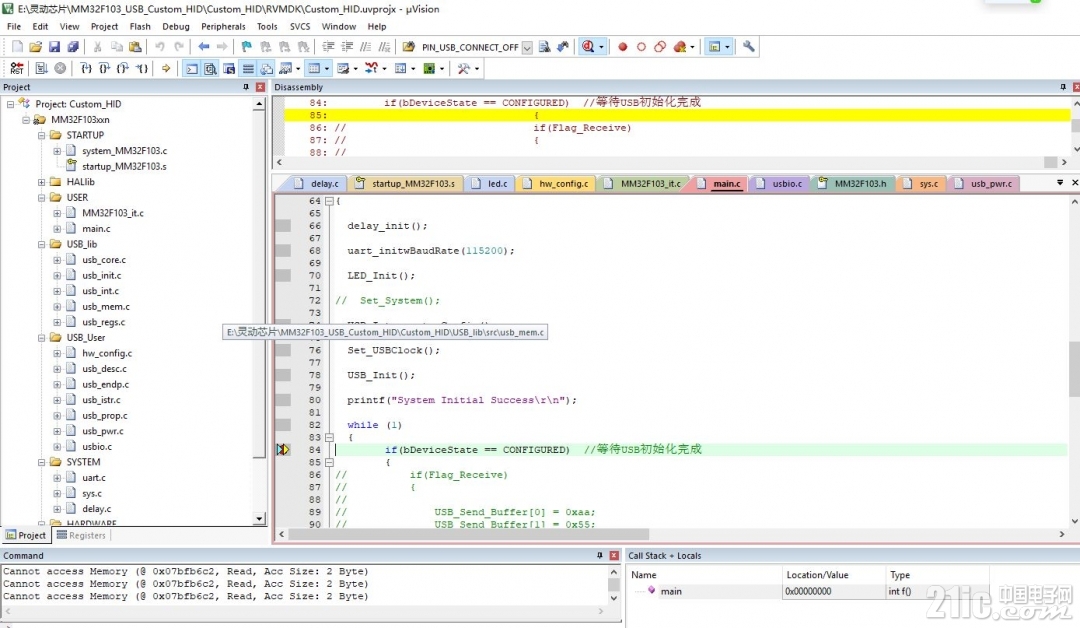Paste from clipboard toolbar icon
Viewport: 1080px width, 628px height.
click(136, 47)
